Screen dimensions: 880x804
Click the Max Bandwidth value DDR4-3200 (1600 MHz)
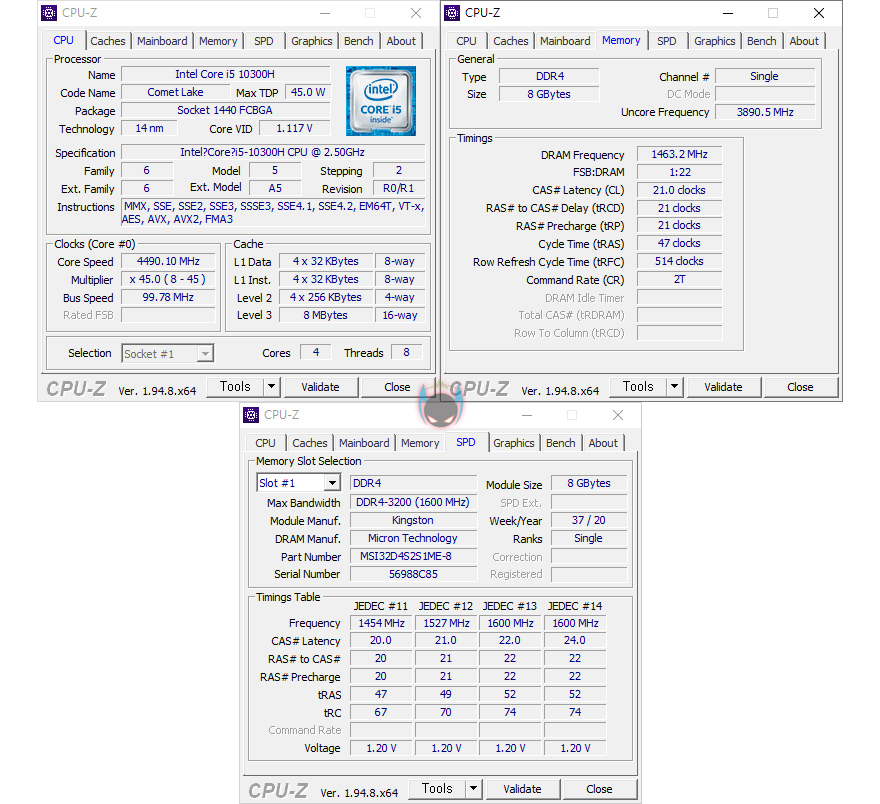(414, 502)
